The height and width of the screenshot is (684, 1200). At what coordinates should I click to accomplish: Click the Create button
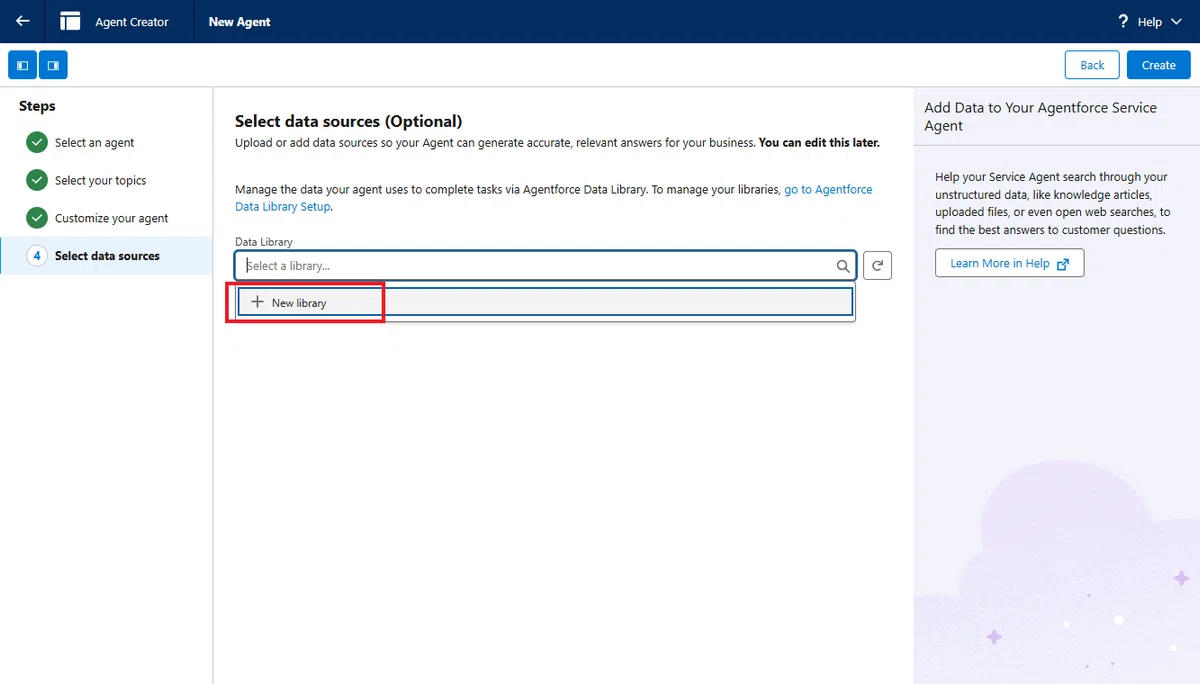[1158, 65]
